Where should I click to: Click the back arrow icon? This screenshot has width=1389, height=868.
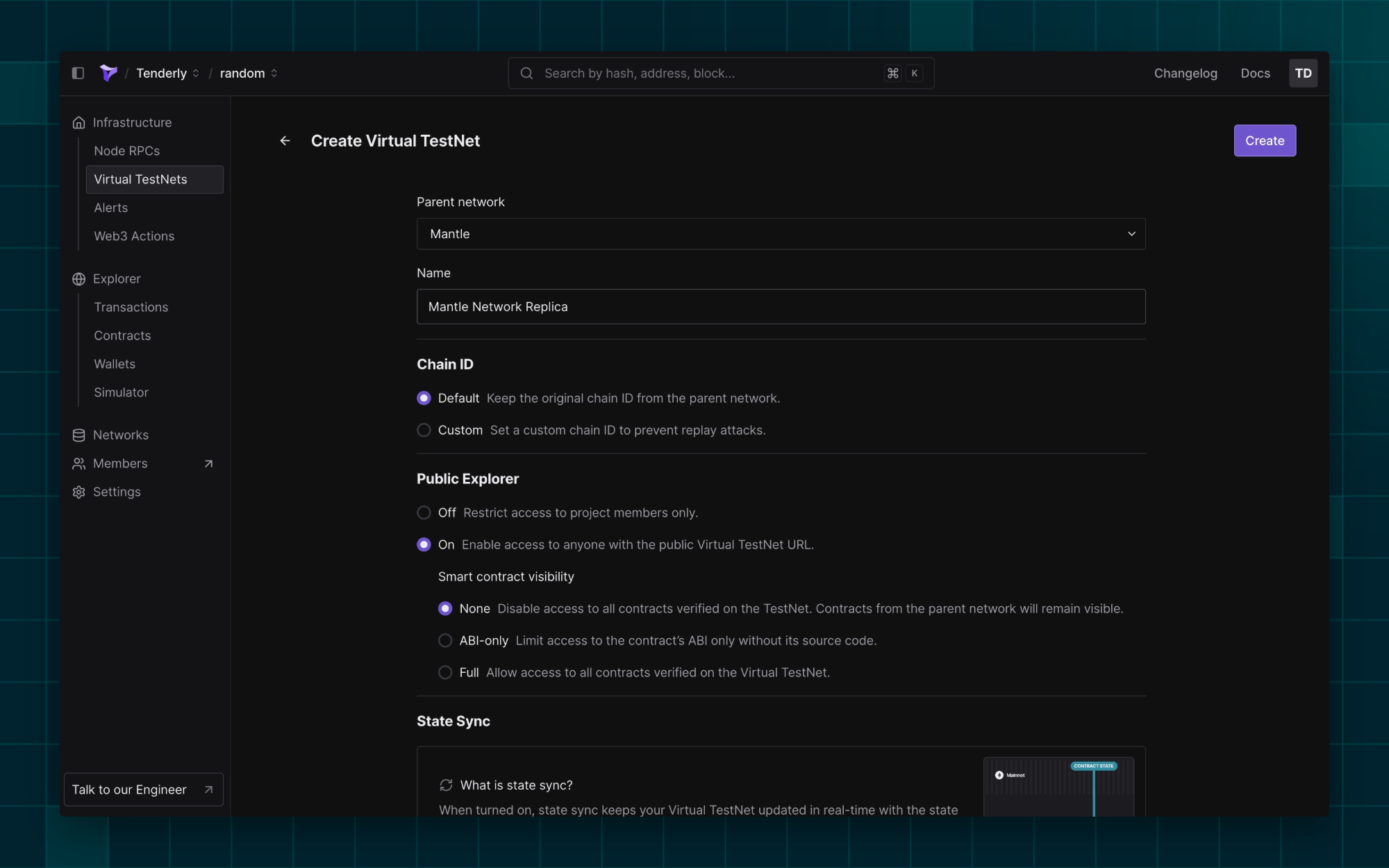pyautogui.click(x=285, y=141)
